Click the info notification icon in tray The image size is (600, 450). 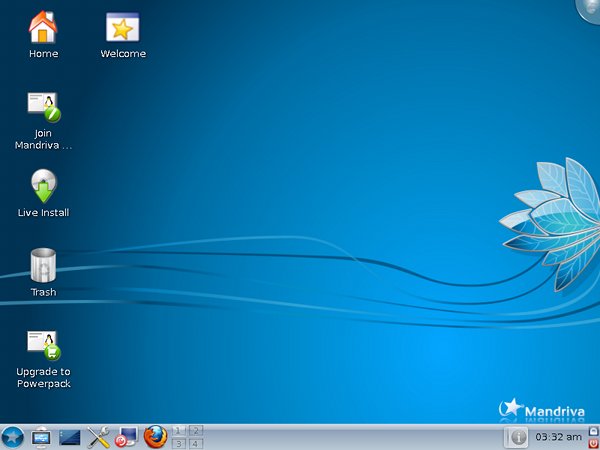(517, 437)
